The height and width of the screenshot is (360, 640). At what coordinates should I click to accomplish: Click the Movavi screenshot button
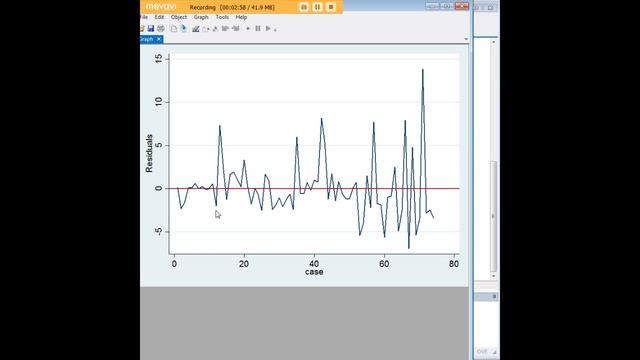coord(304,7)
